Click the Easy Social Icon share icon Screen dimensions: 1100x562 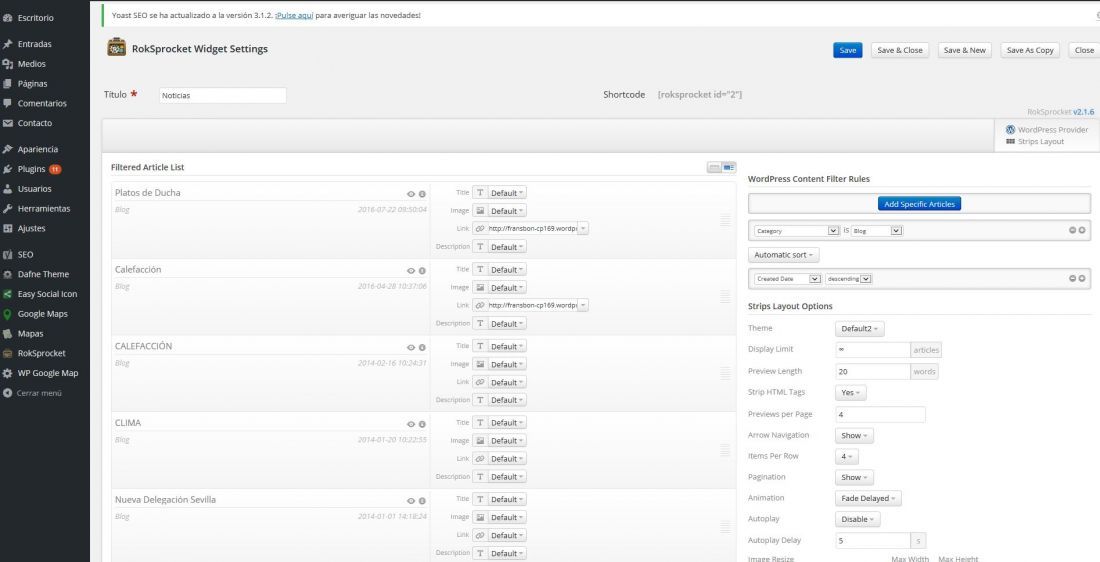(x=8, y=294)
